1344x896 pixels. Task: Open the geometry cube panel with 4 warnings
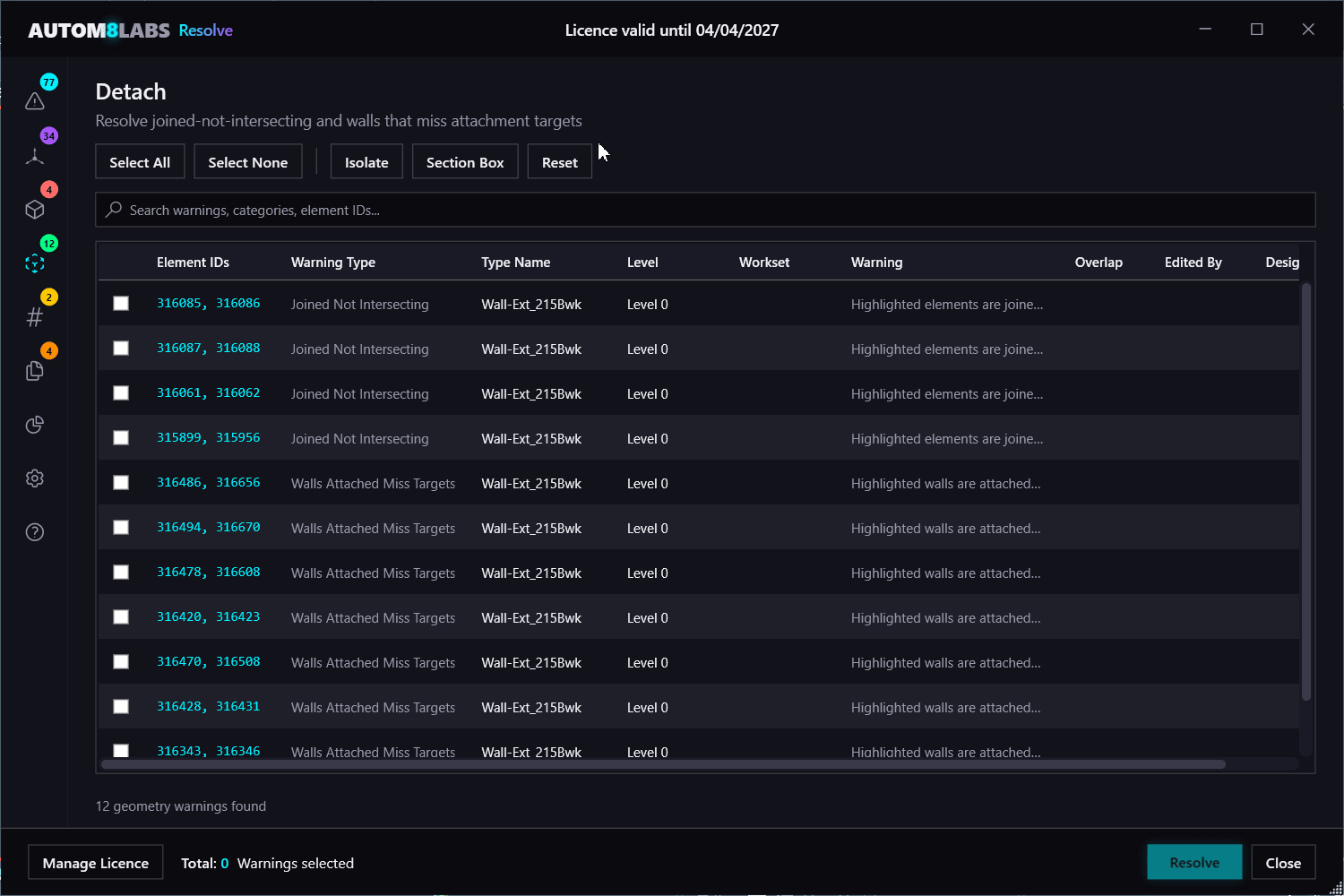coord(34,209)
